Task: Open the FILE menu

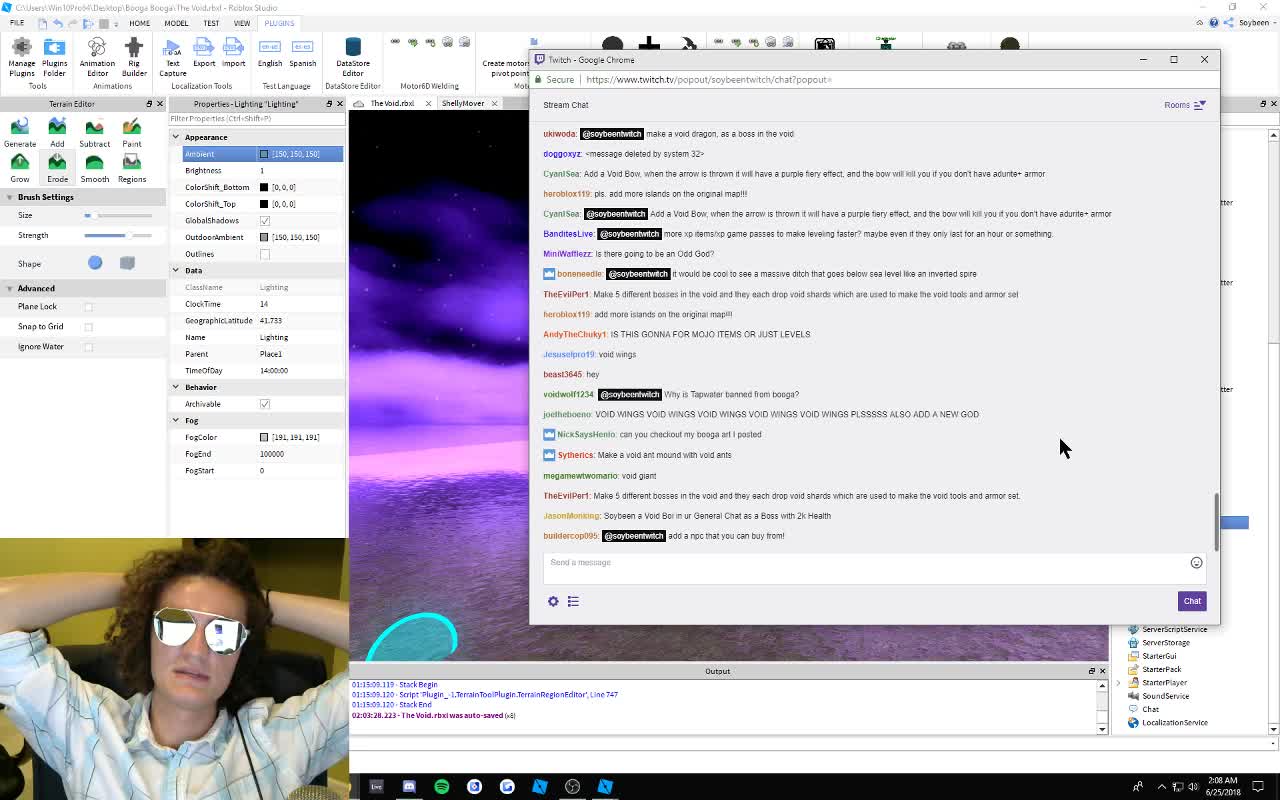Action: pos(17,23)
